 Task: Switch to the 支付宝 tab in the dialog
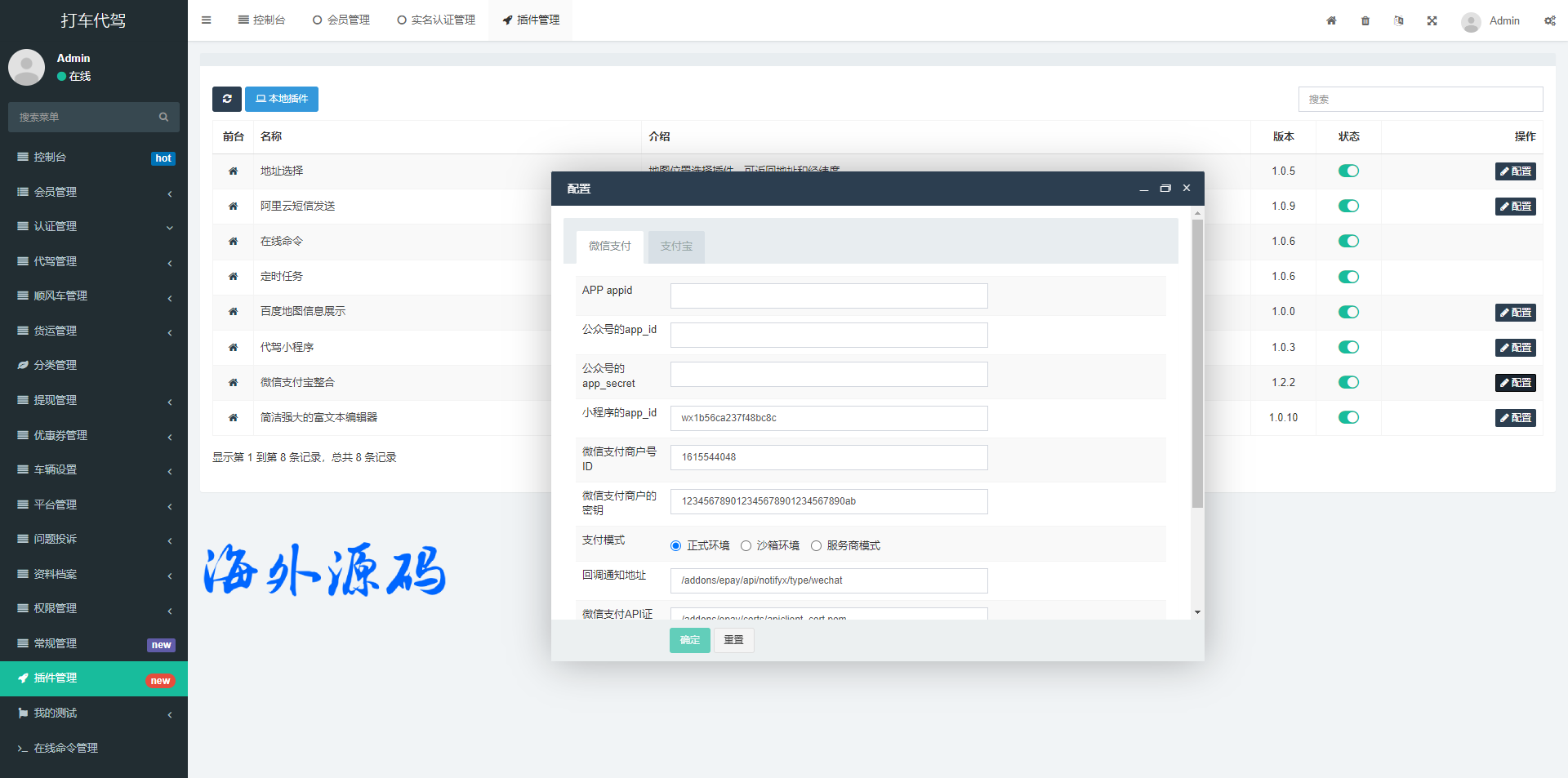[x=675, y=247]
